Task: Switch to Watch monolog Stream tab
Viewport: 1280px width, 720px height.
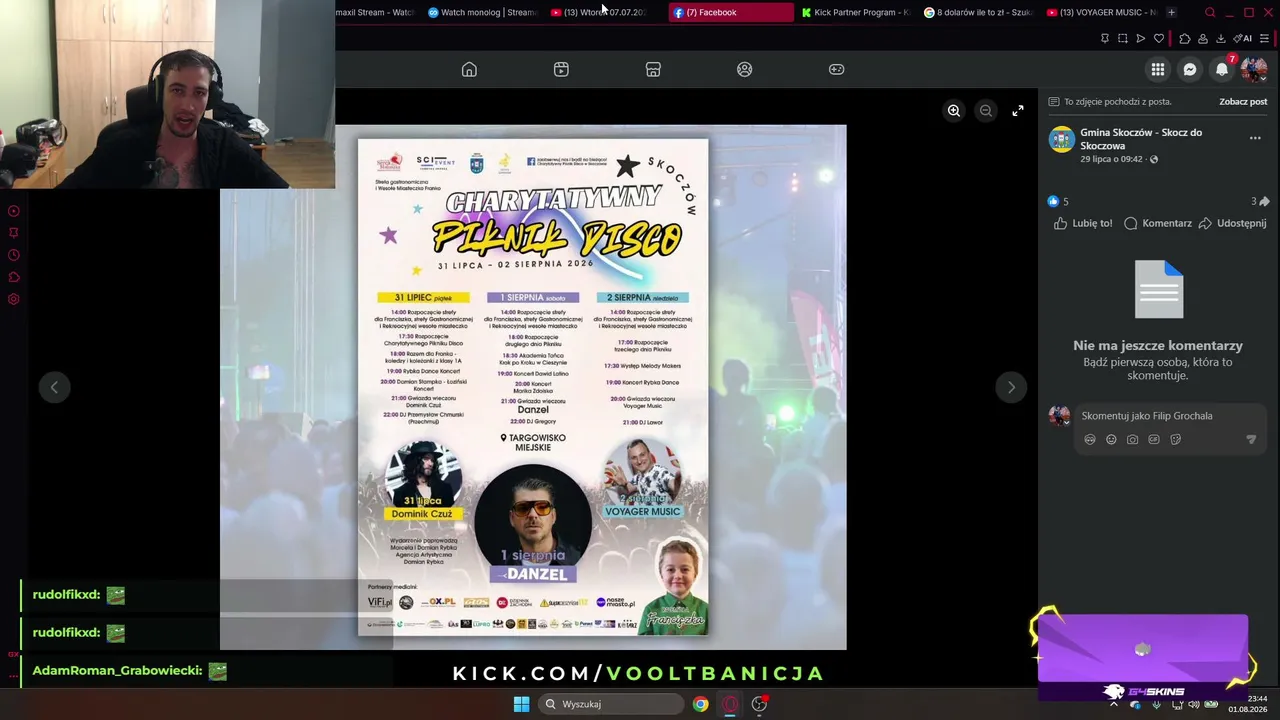Action: [482, 12]
